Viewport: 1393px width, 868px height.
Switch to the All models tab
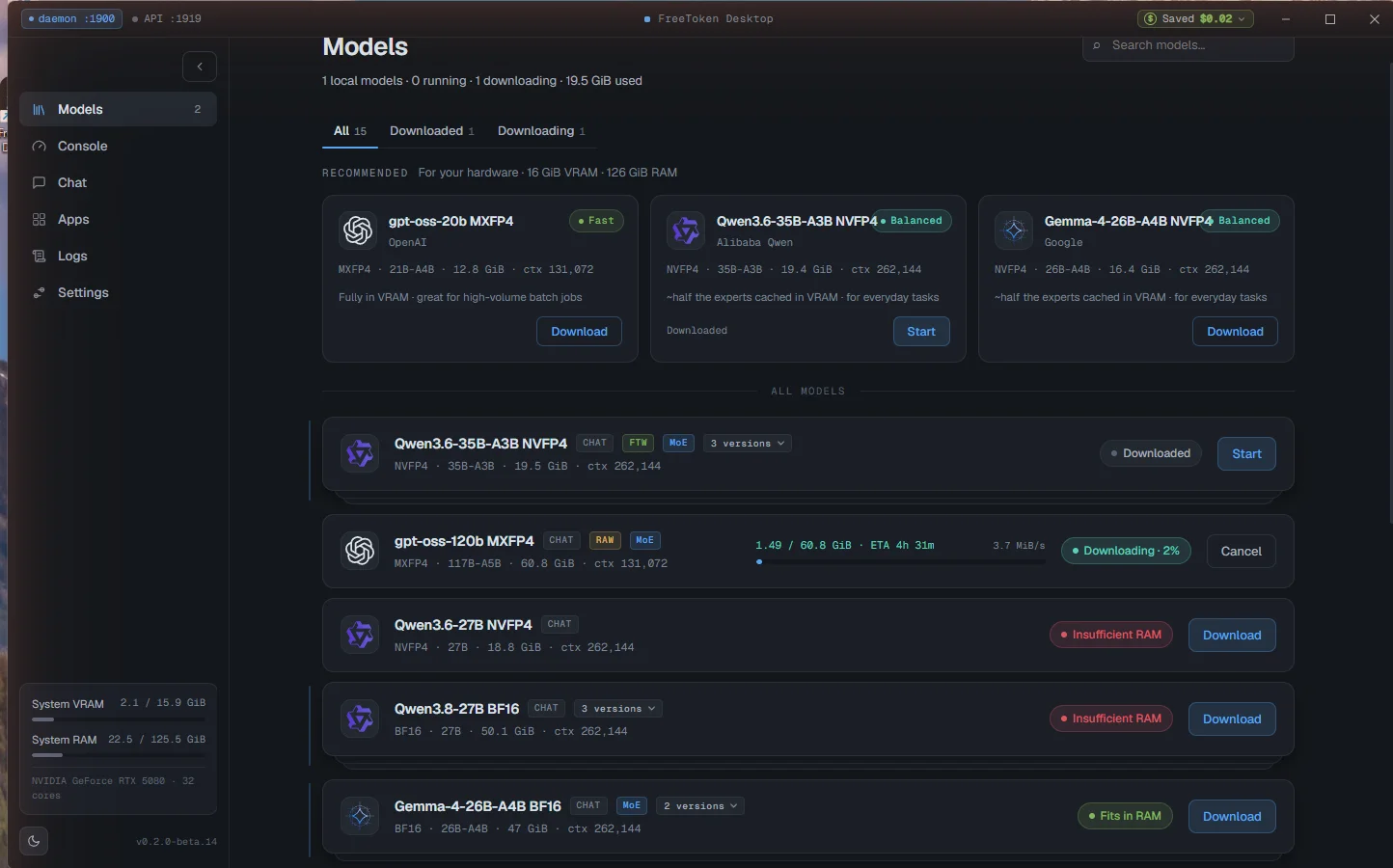[x=350, y=131]
